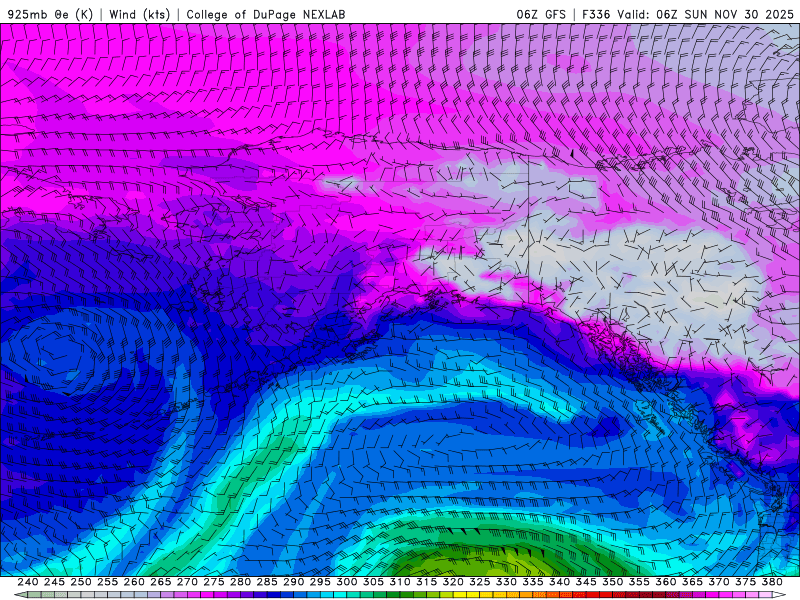Click the 285 color scale label
Image resolution: width=800 pixels, height=600 pixels.
[267, 582]
